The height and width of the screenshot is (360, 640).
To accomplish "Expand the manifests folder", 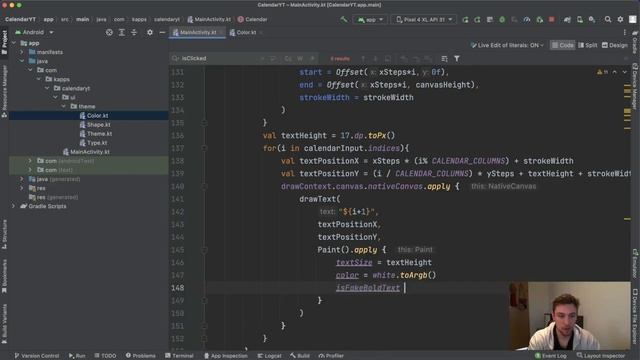I will [22, 52].
